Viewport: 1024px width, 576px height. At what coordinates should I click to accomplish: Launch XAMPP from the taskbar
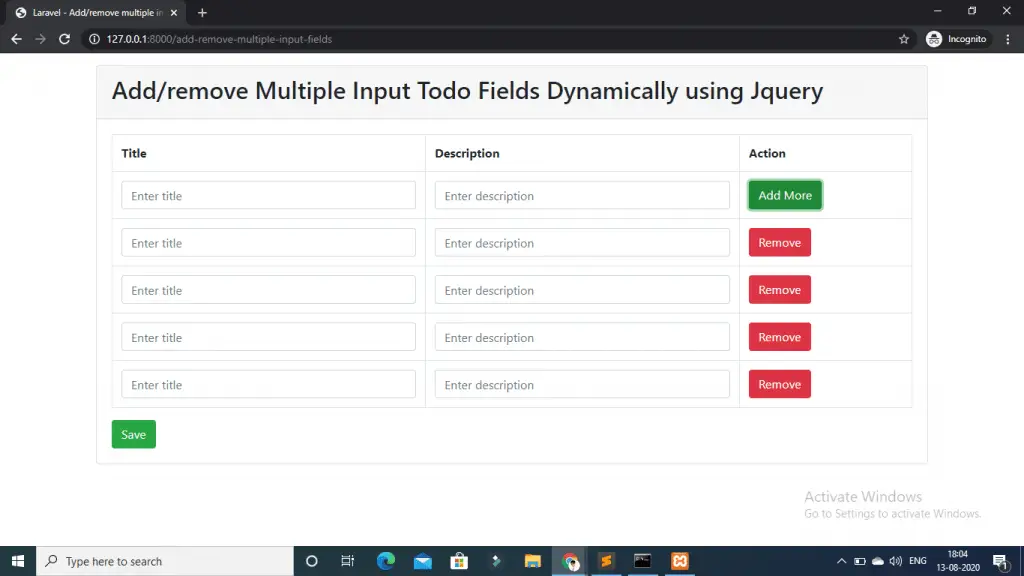(x=679, y=561)
